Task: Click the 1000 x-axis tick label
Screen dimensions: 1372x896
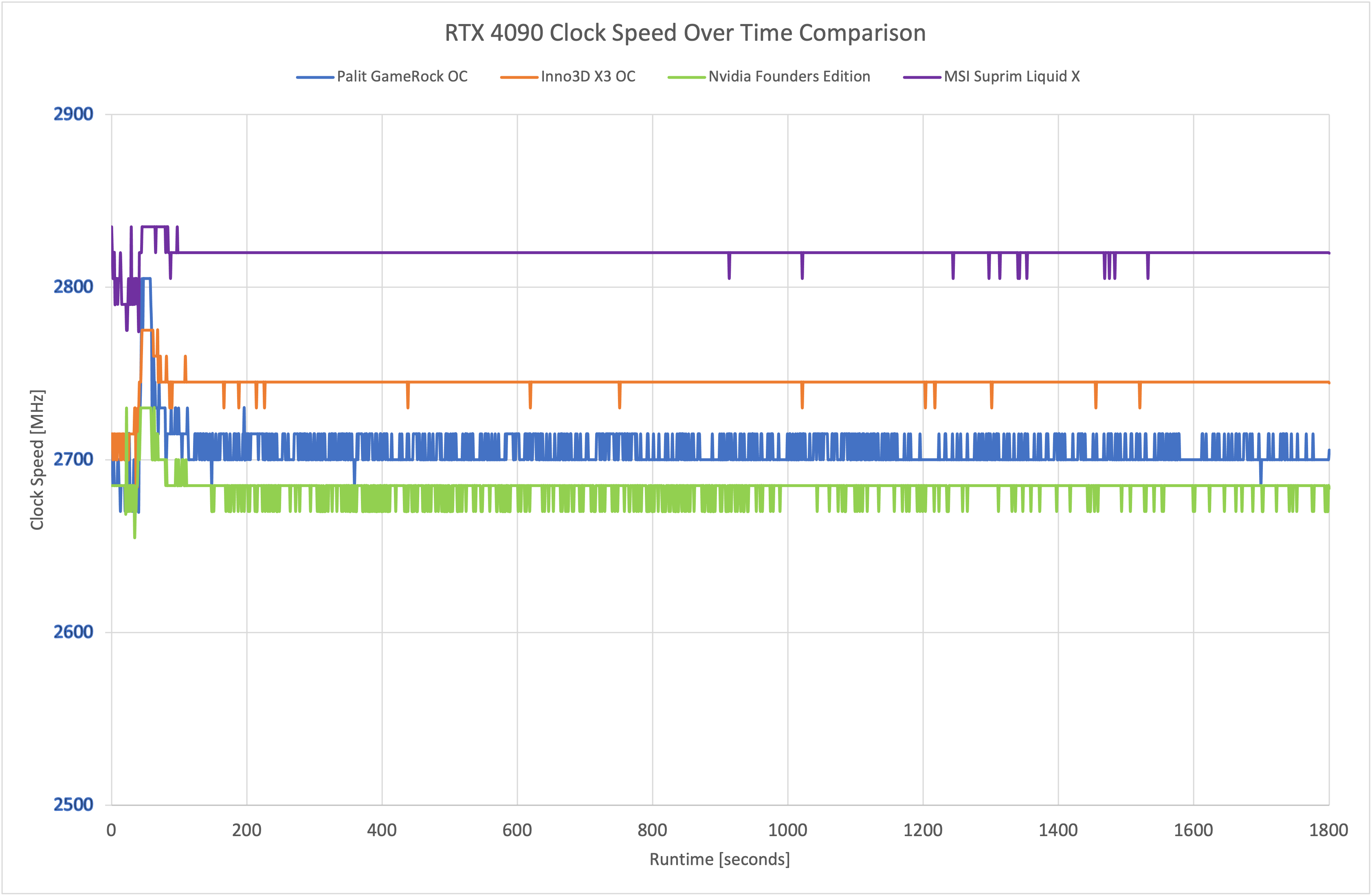Action: point(787,830)
